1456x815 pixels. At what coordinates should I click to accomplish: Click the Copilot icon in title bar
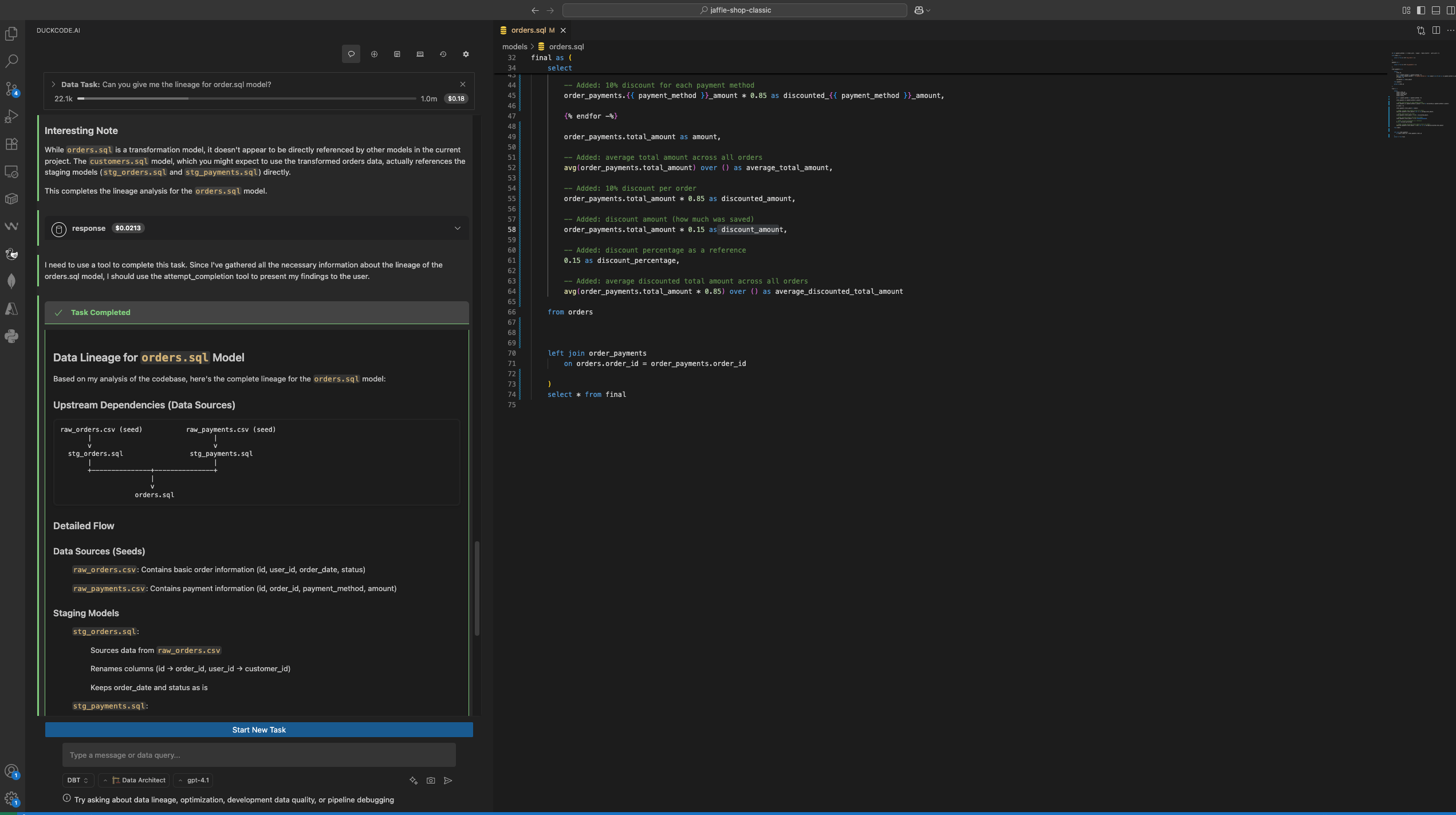tap(919, 10)
